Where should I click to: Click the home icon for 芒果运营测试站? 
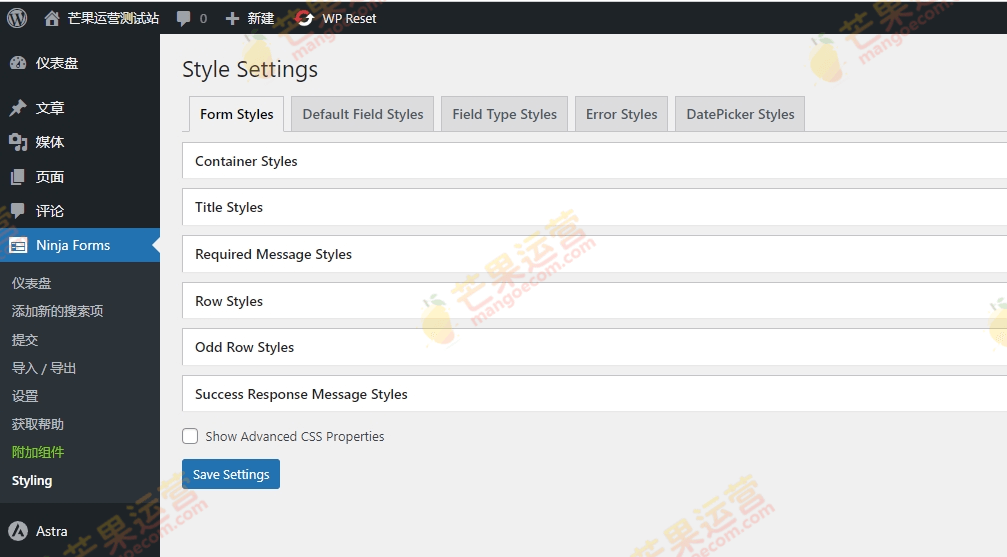[51, 19]
